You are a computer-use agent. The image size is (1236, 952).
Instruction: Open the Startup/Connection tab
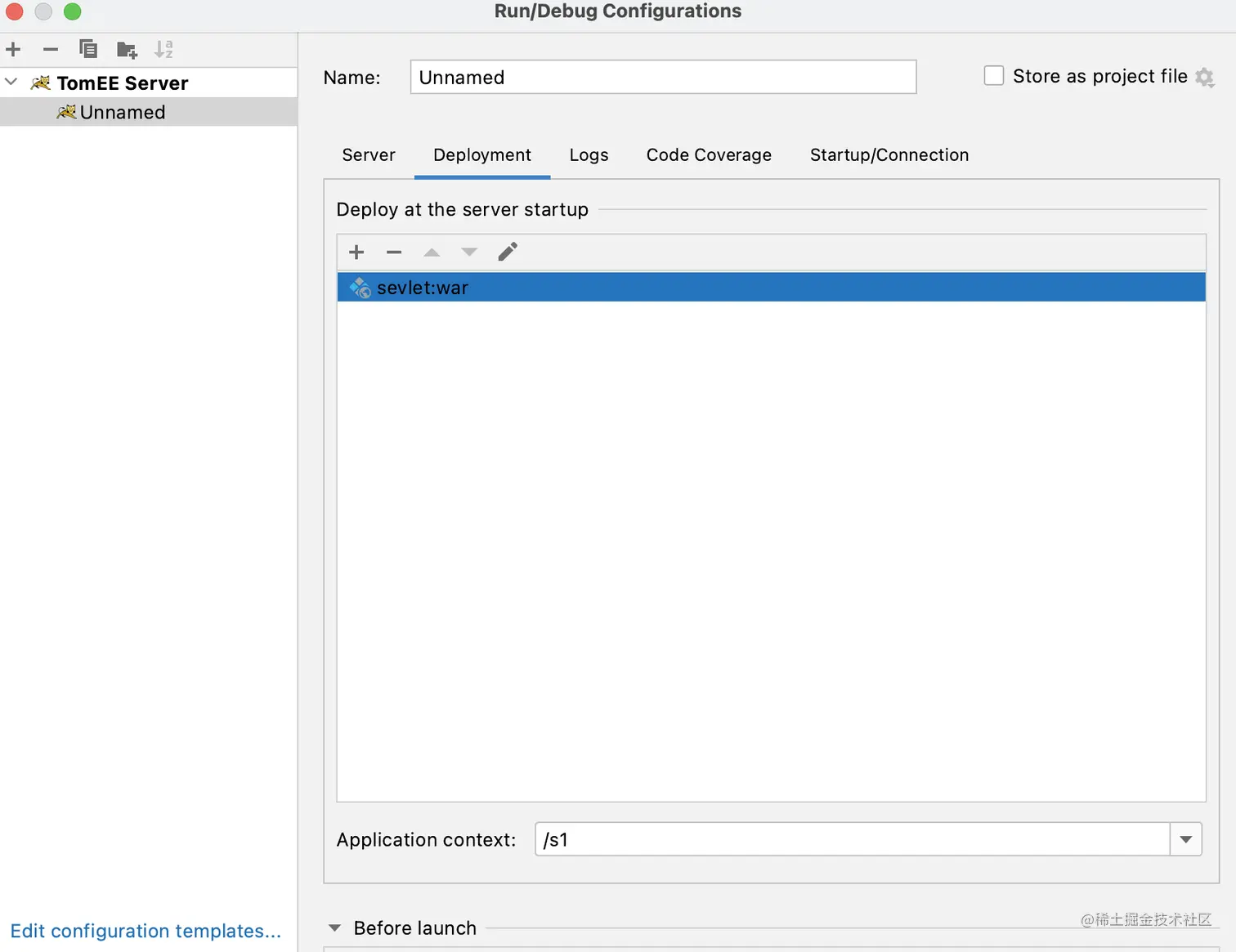coord(889,155)
